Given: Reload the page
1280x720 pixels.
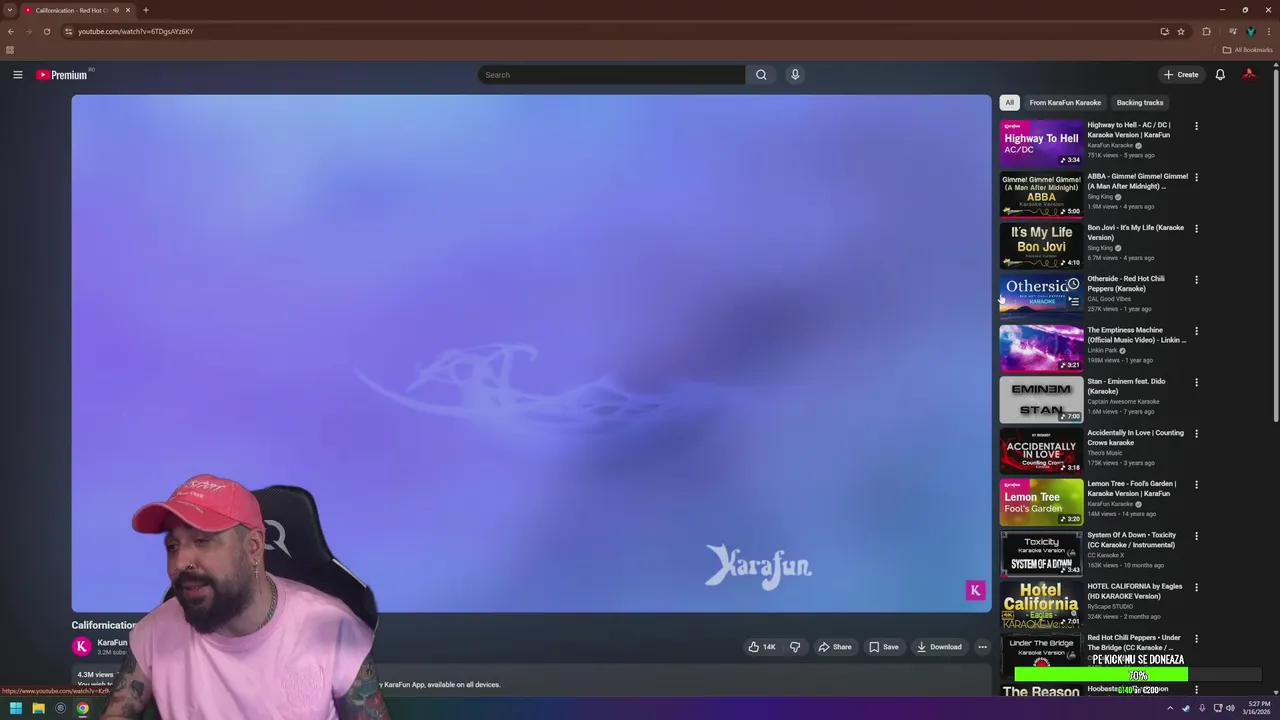Looking at the screenshot, I should pyautogui.click(x=46, y=31).
